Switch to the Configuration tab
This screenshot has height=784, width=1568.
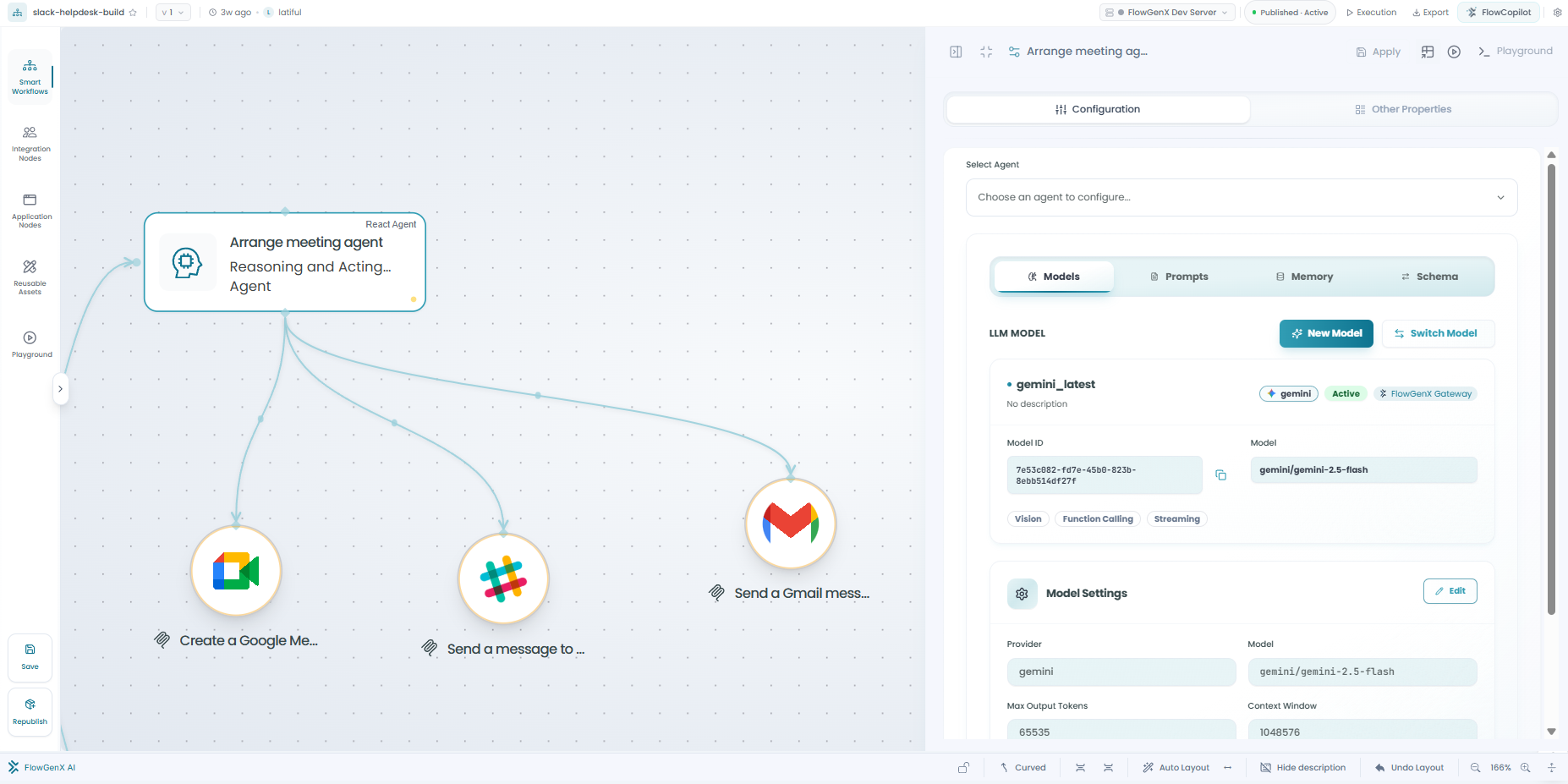point(1098,109)
